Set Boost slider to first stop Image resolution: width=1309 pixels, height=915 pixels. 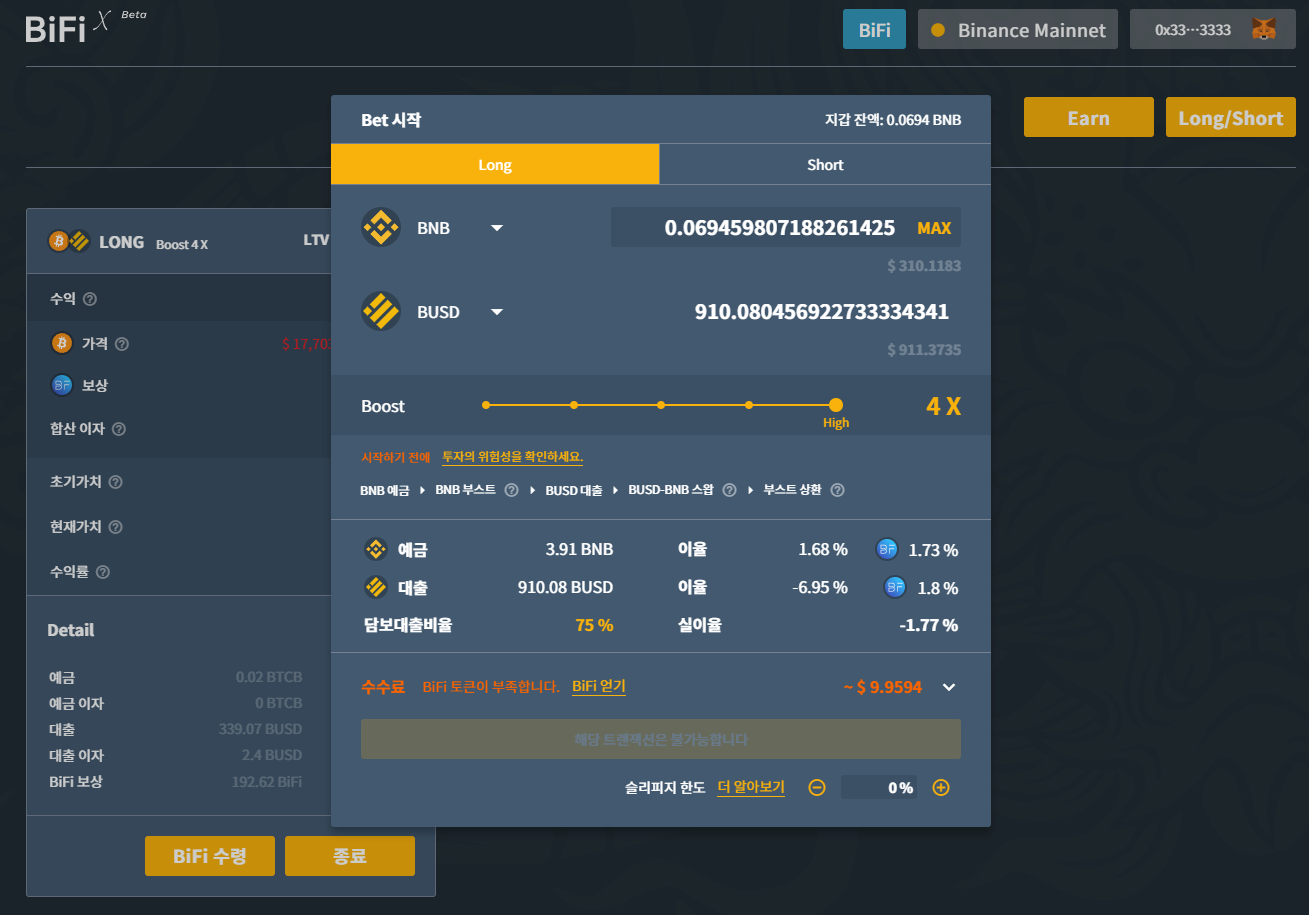point(486,405)
